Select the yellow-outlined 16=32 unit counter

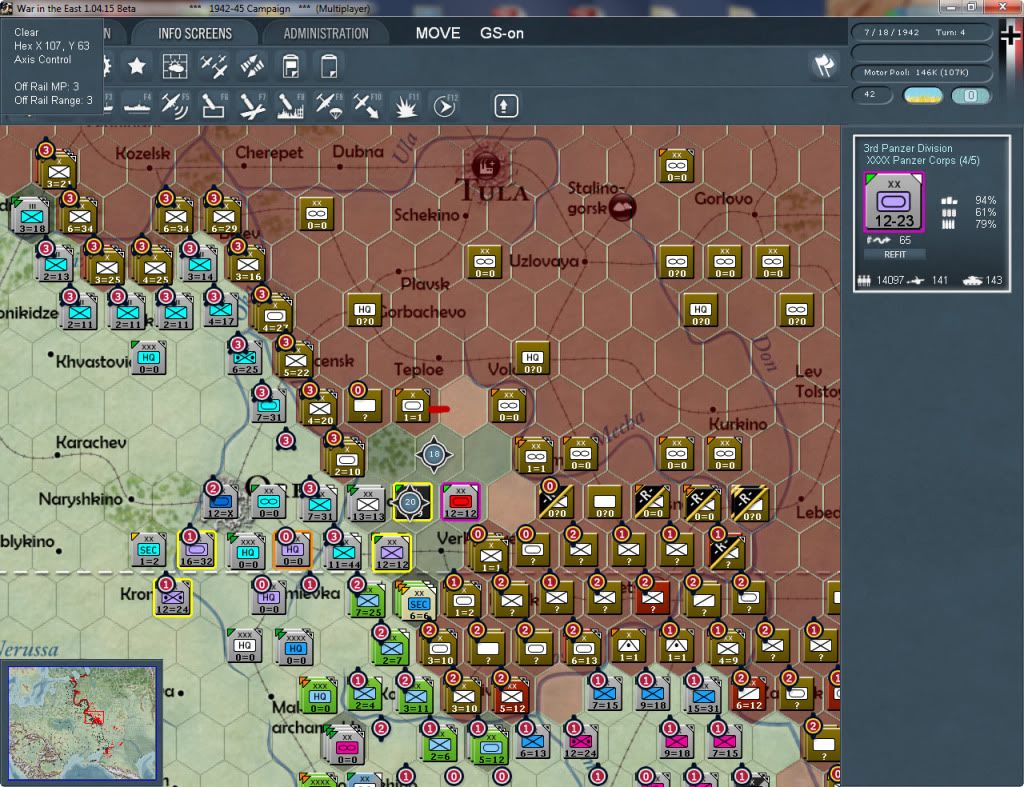(197, 550)
